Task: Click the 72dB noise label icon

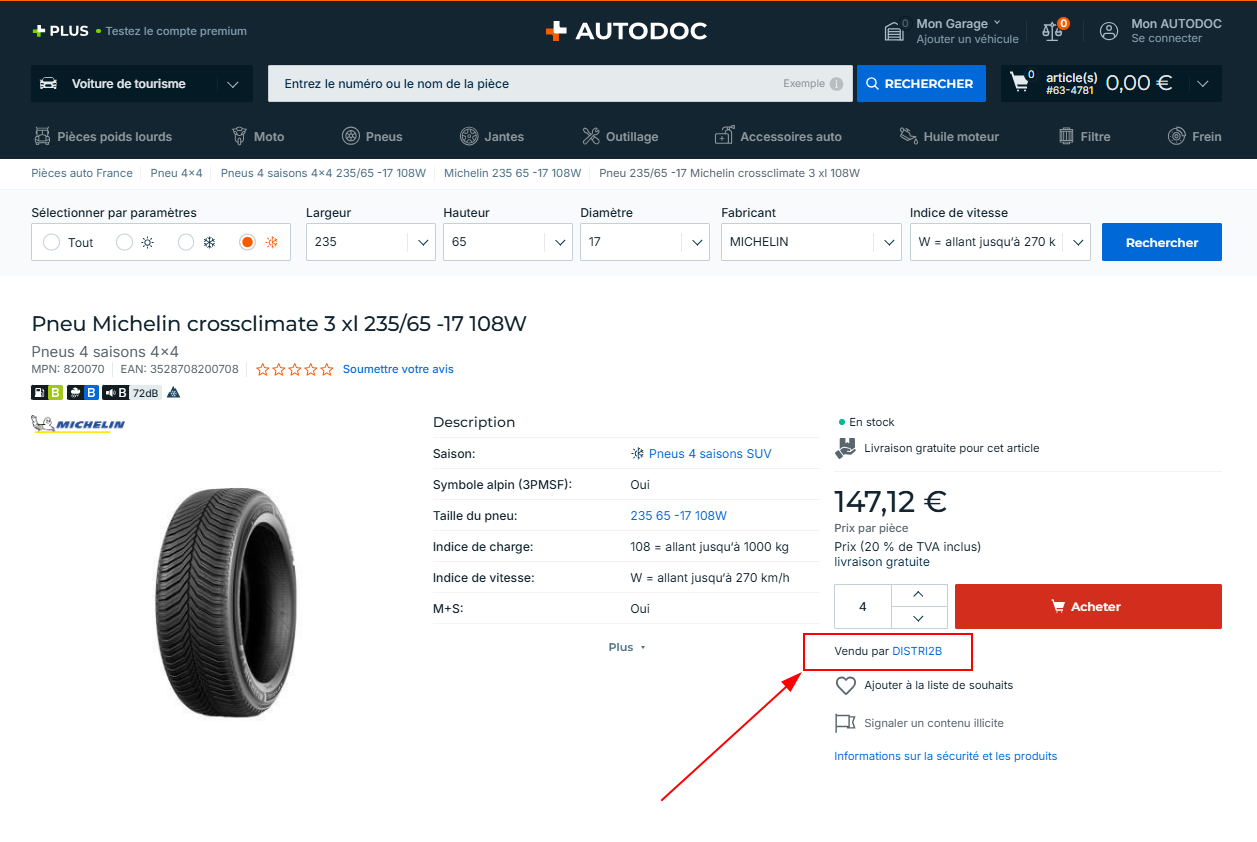Action: pos(132,393)
